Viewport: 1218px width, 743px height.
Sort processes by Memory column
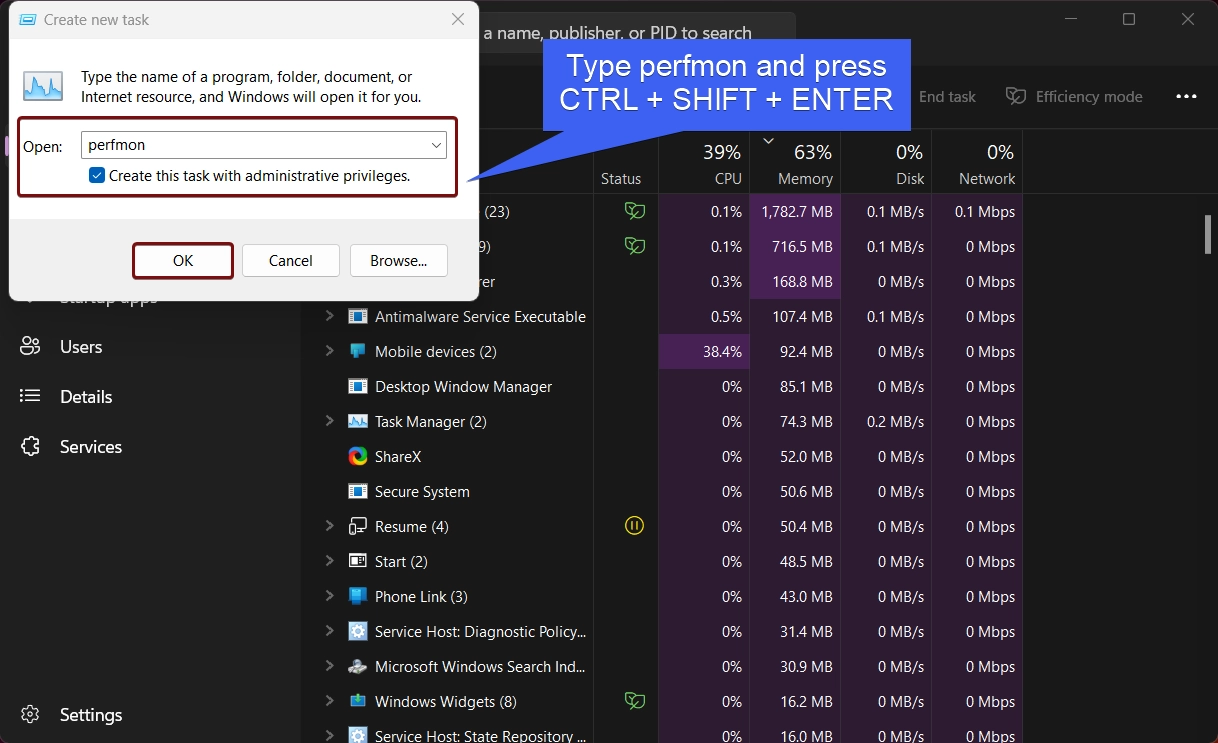[795, 164]
